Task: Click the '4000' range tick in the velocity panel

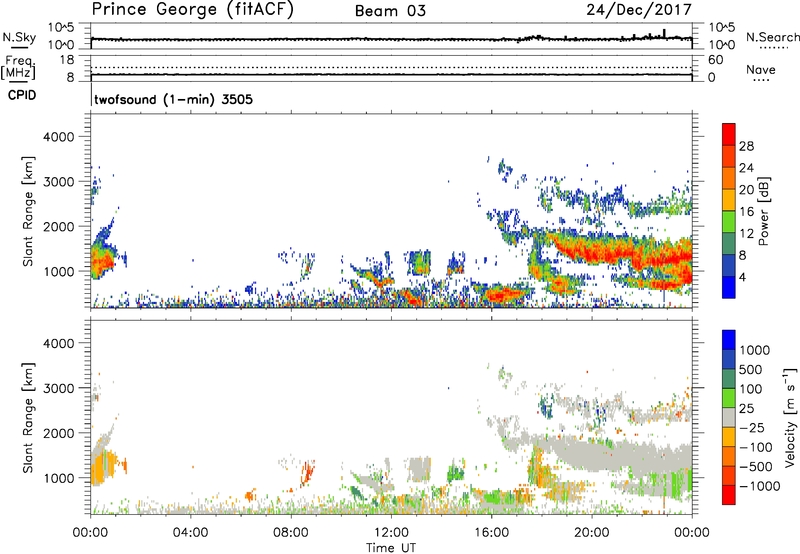Action: [58, 343]
